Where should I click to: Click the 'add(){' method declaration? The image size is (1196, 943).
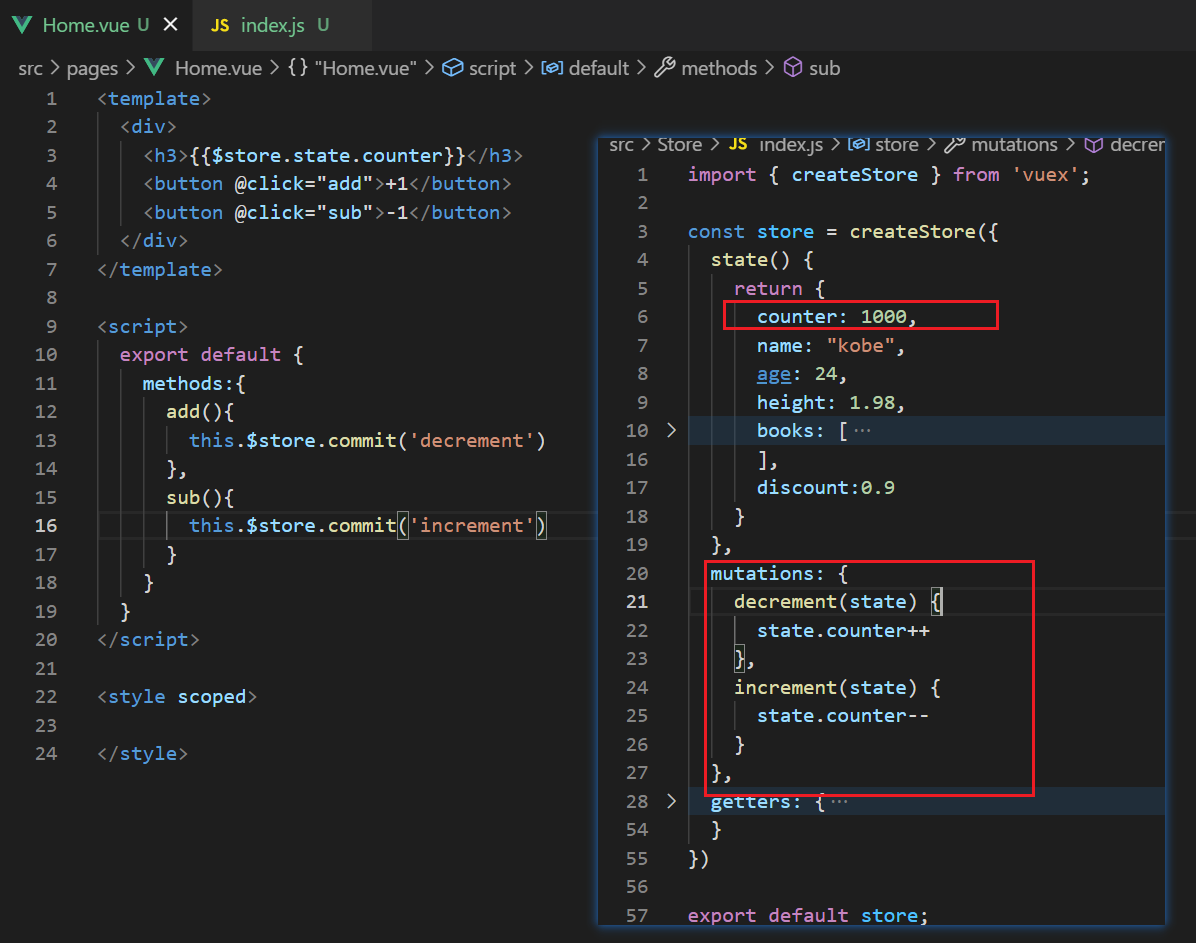(x=200, y=412)
